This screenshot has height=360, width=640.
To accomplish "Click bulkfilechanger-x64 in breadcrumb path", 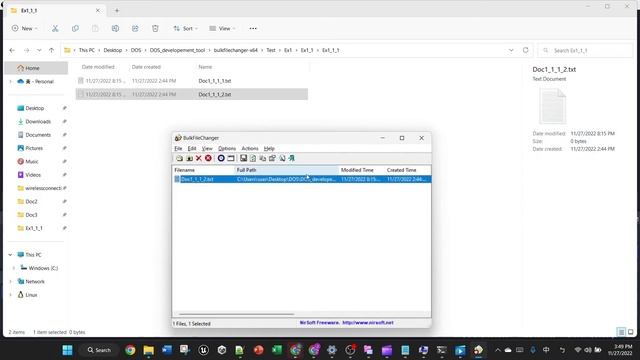I will [236, 50].
